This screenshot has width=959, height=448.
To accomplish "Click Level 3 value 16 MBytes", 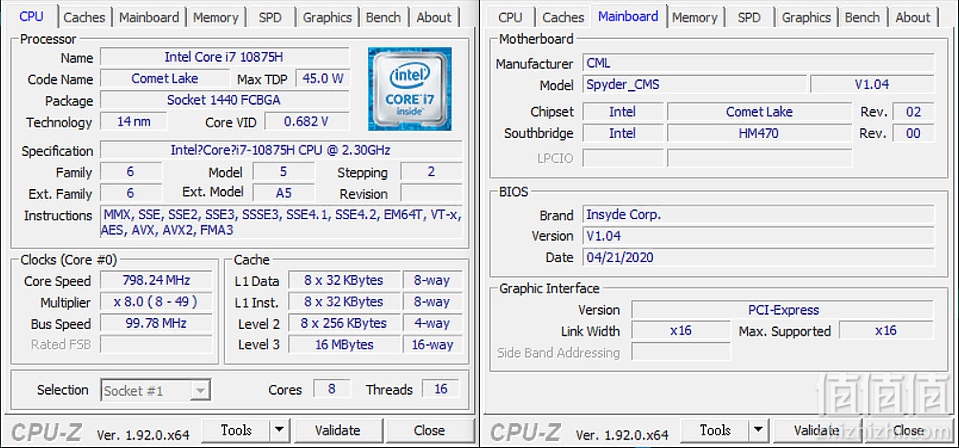I will (x=344, y=345).
